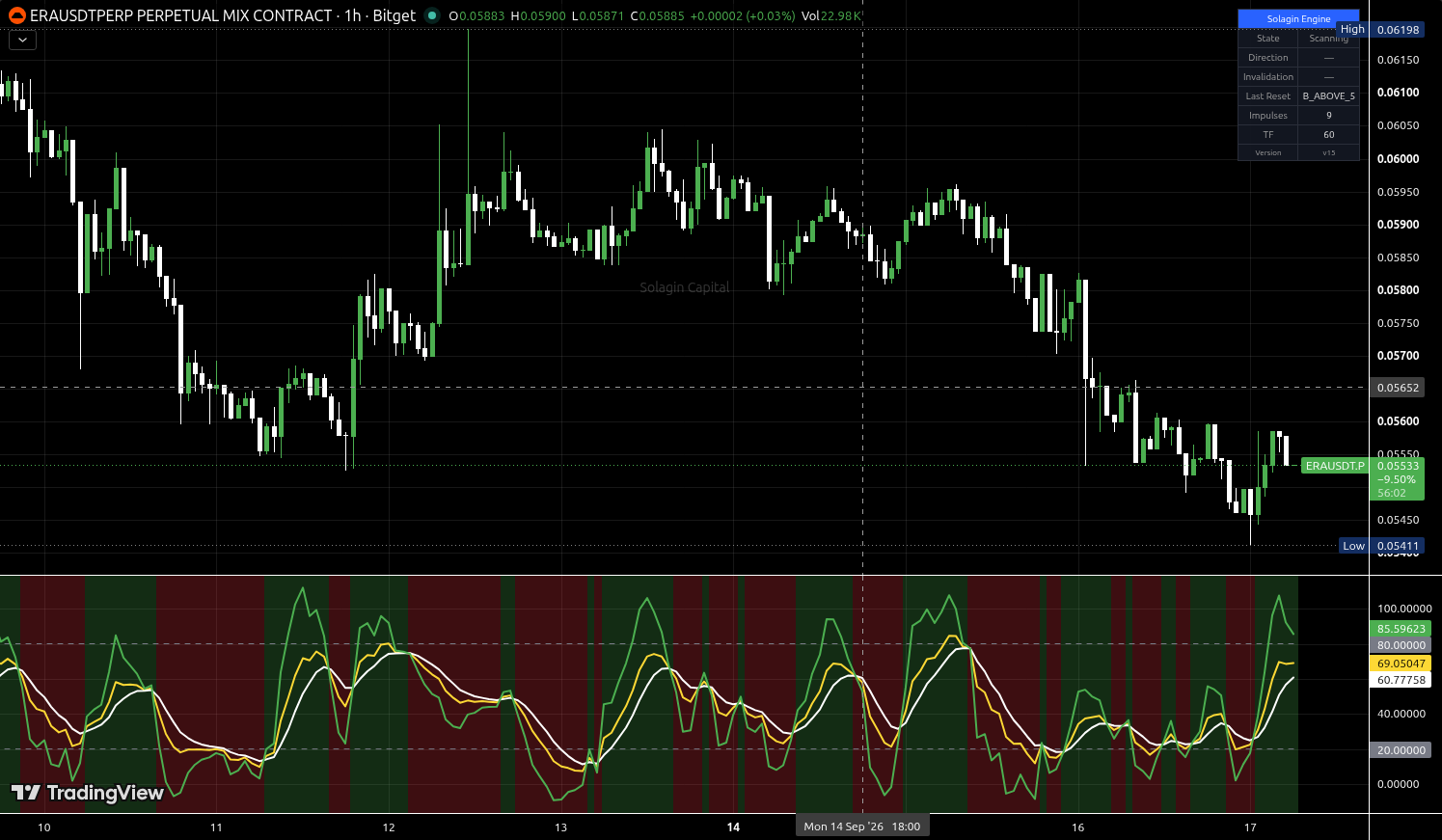Click the 0.05800 price axis label
Viewport: 1442px width, 840px height.
[x=1398, y=290]
